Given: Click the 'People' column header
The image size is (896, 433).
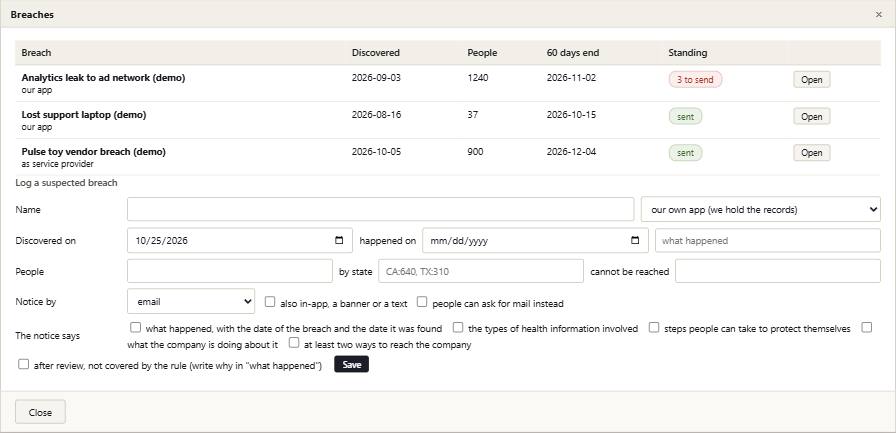Looking at the screenshot, I should coord(482,53).
